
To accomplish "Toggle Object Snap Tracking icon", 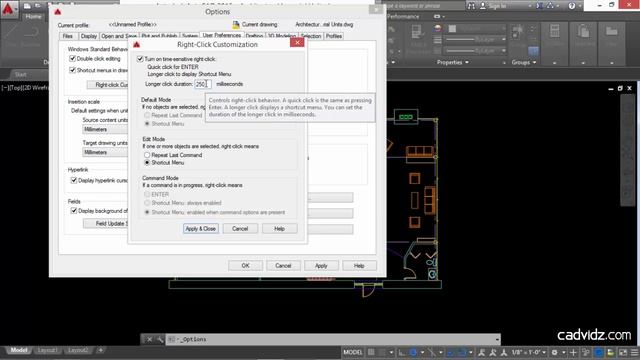I will coord(451,352).
